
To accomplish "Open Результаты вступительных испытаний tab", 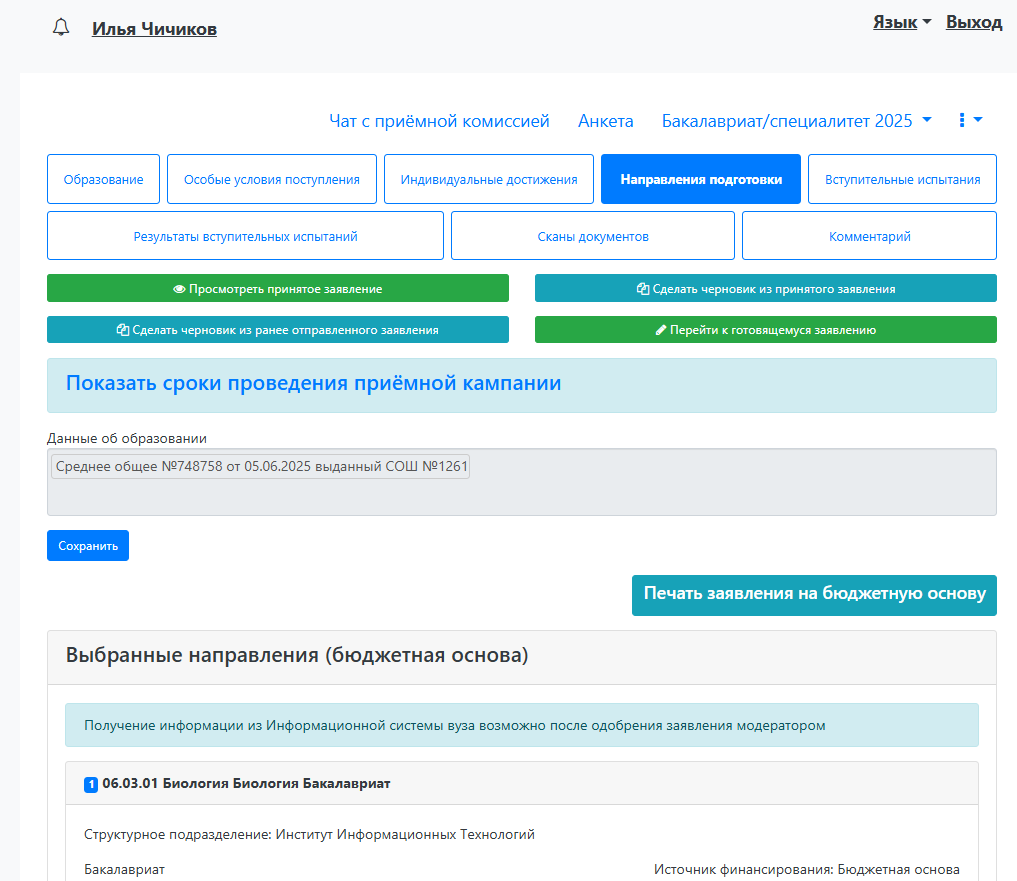I will click(245, 236).
